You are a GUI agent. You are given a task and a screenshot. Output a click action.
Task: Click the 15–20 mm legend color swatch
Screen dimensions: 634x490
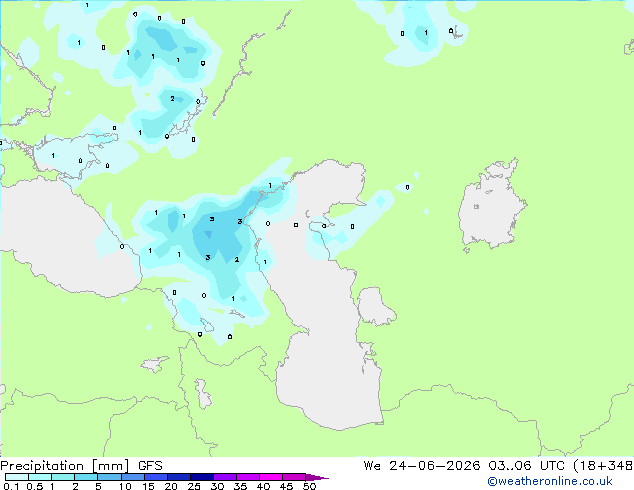[x=155, y=477]
